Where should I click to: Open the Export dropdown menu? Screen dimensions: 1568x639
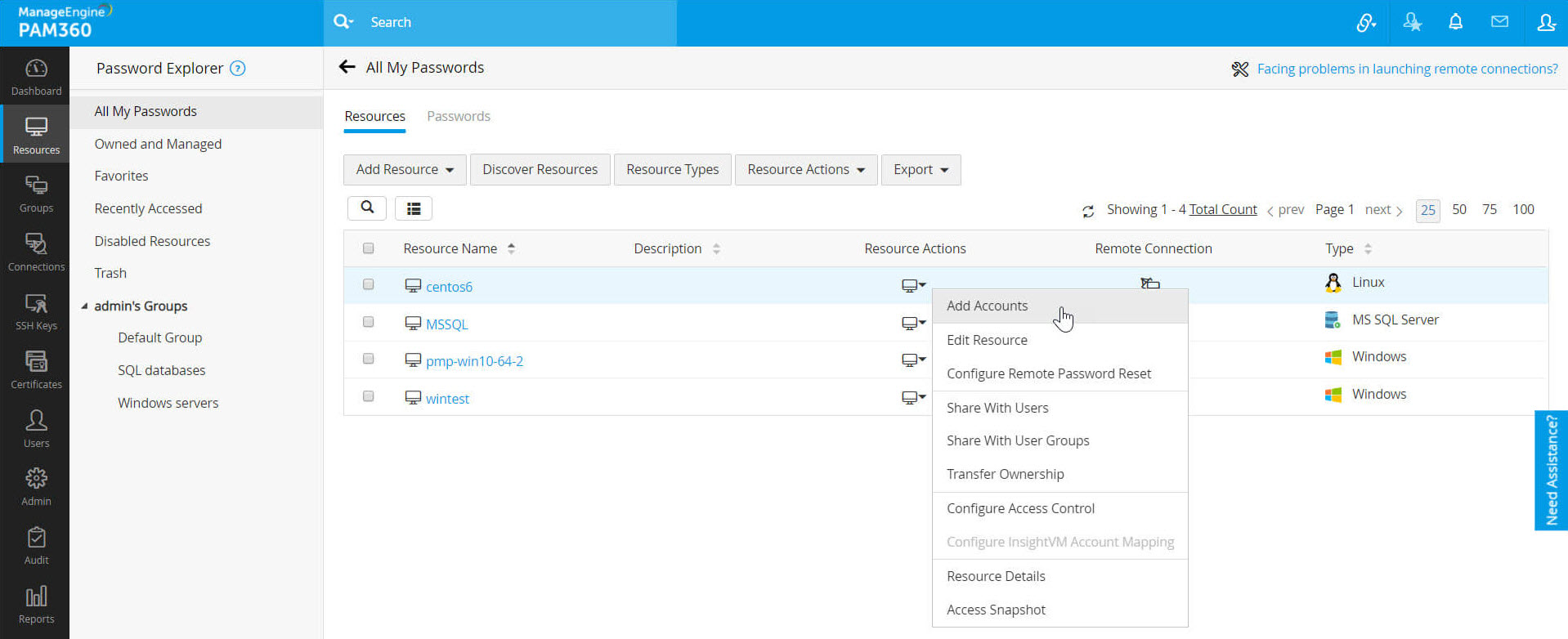(921, 170)
